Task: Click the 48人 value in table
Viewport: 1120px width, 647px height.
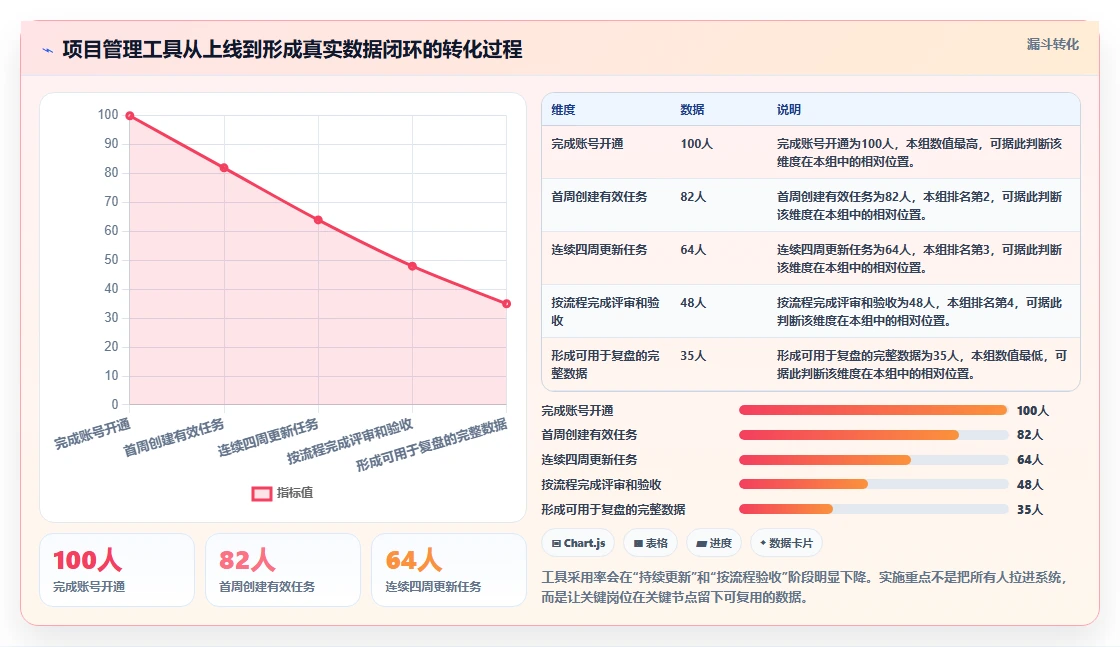Action: 693,303
